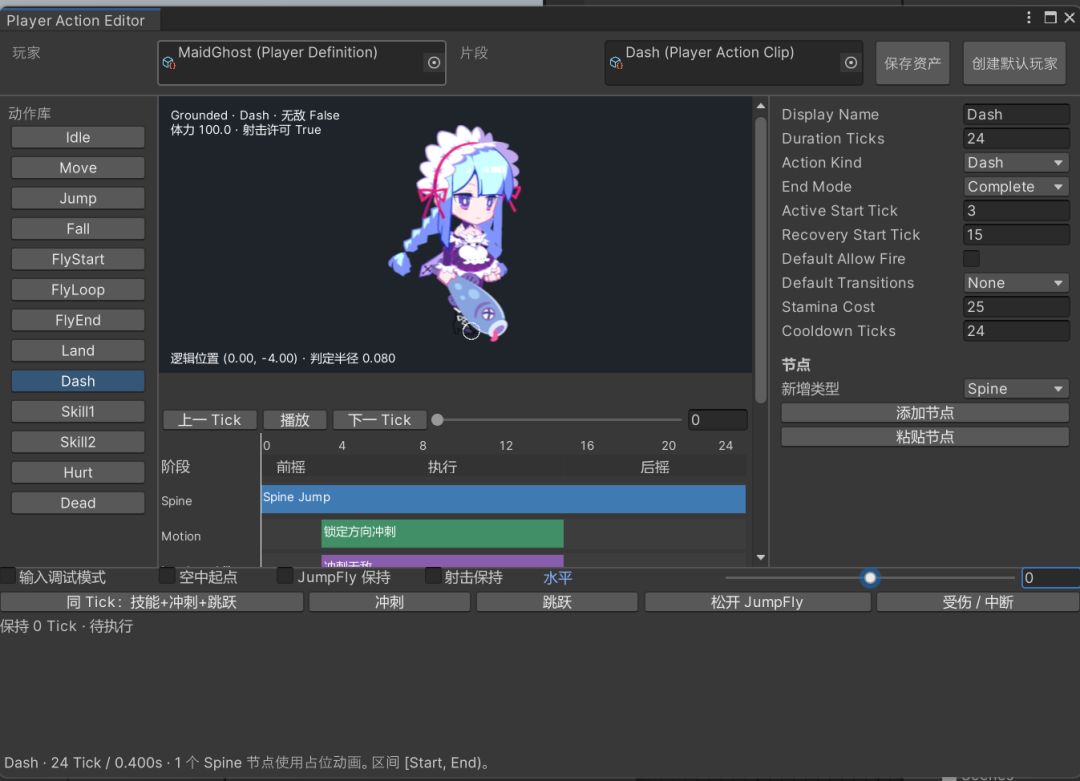Click 同 Tick: 技能+冲刺+跳跃 button

coord(152,602)
